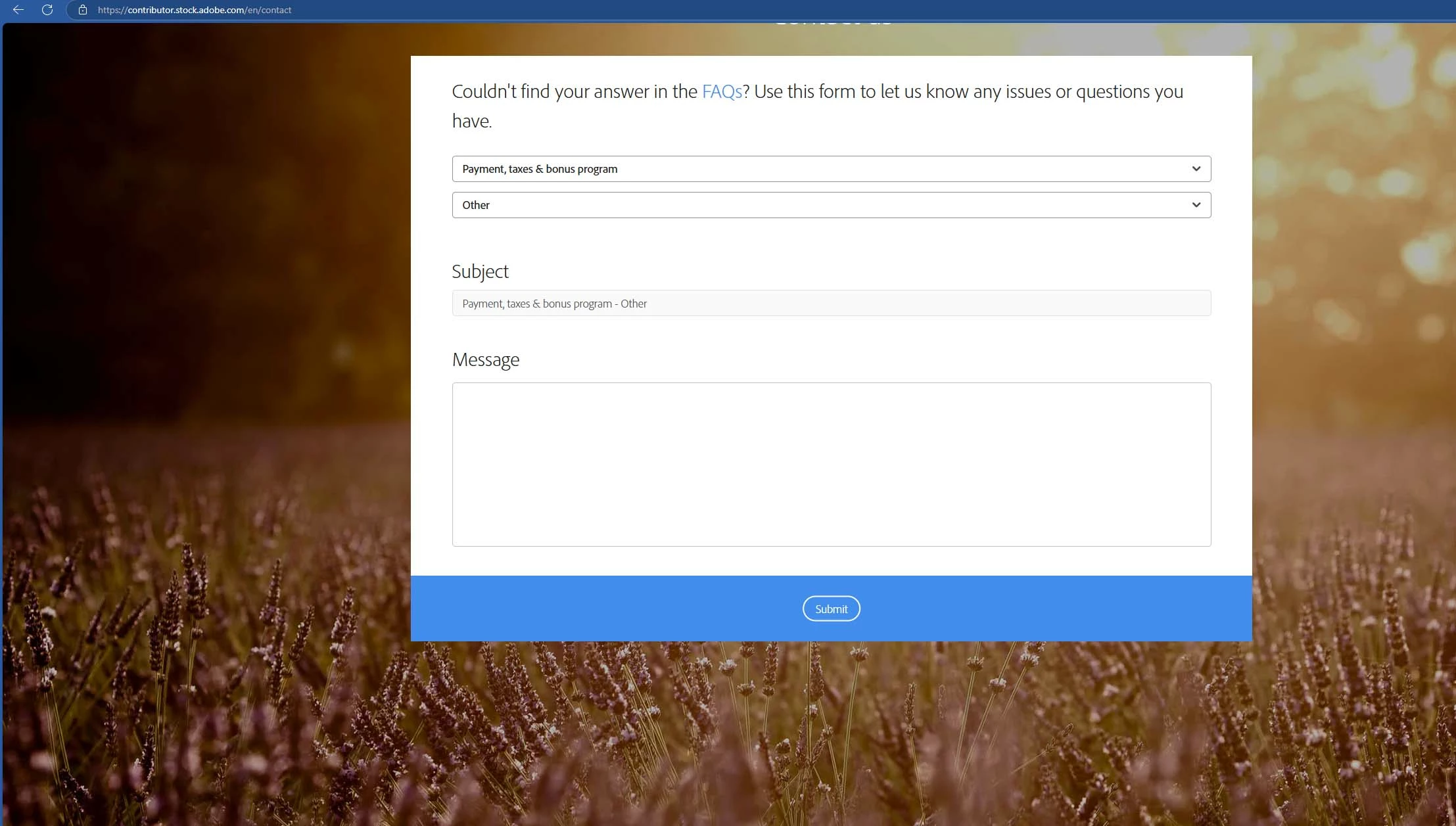The image size is (1456, 826).
Task: Focus the Subject input field
Action: [x=831, y=304]
